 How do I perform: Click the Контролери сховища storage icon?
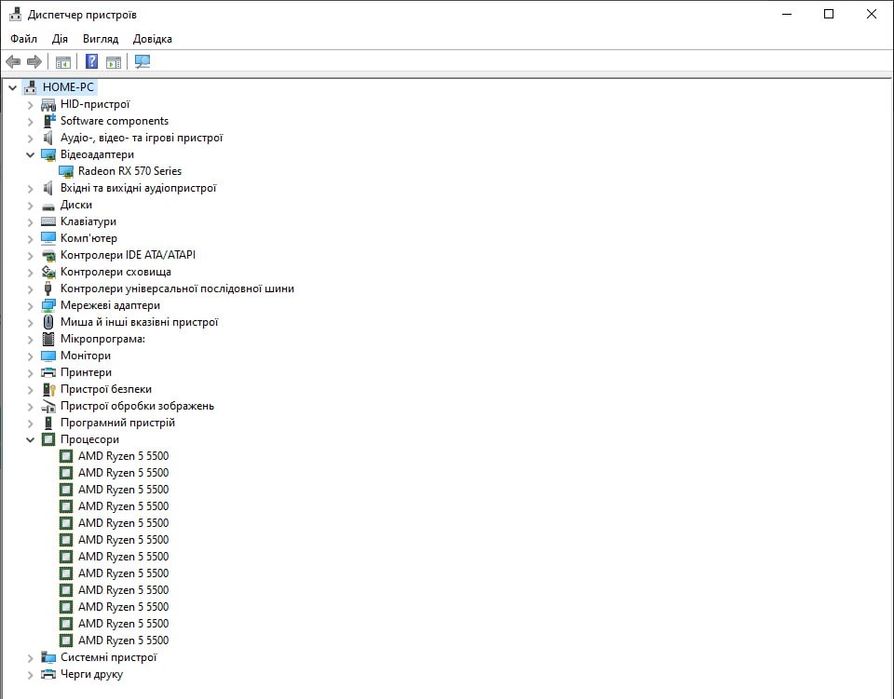point(48,272)
